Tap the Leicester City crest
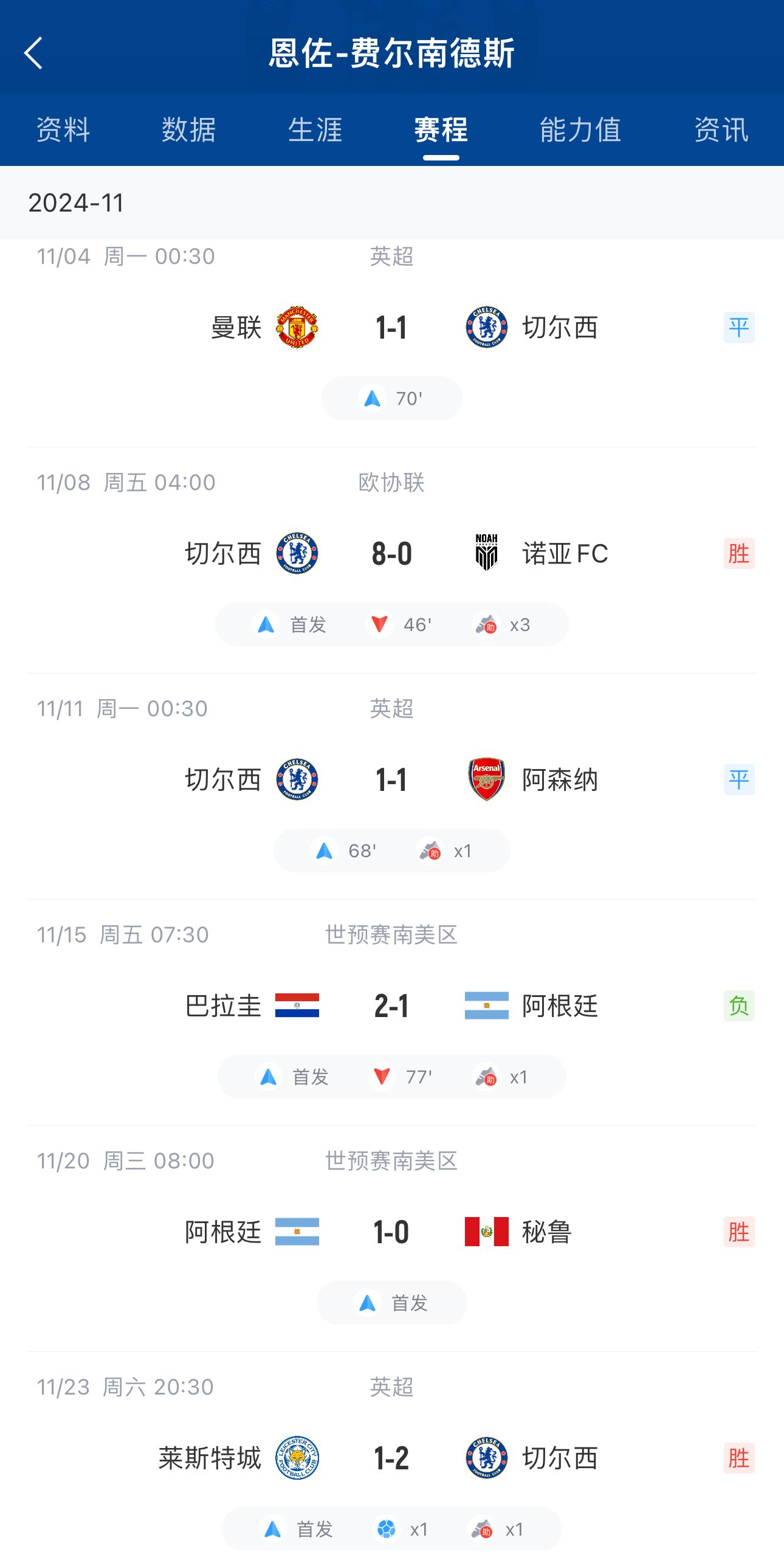784x1566 pixels. (297, 1458)
